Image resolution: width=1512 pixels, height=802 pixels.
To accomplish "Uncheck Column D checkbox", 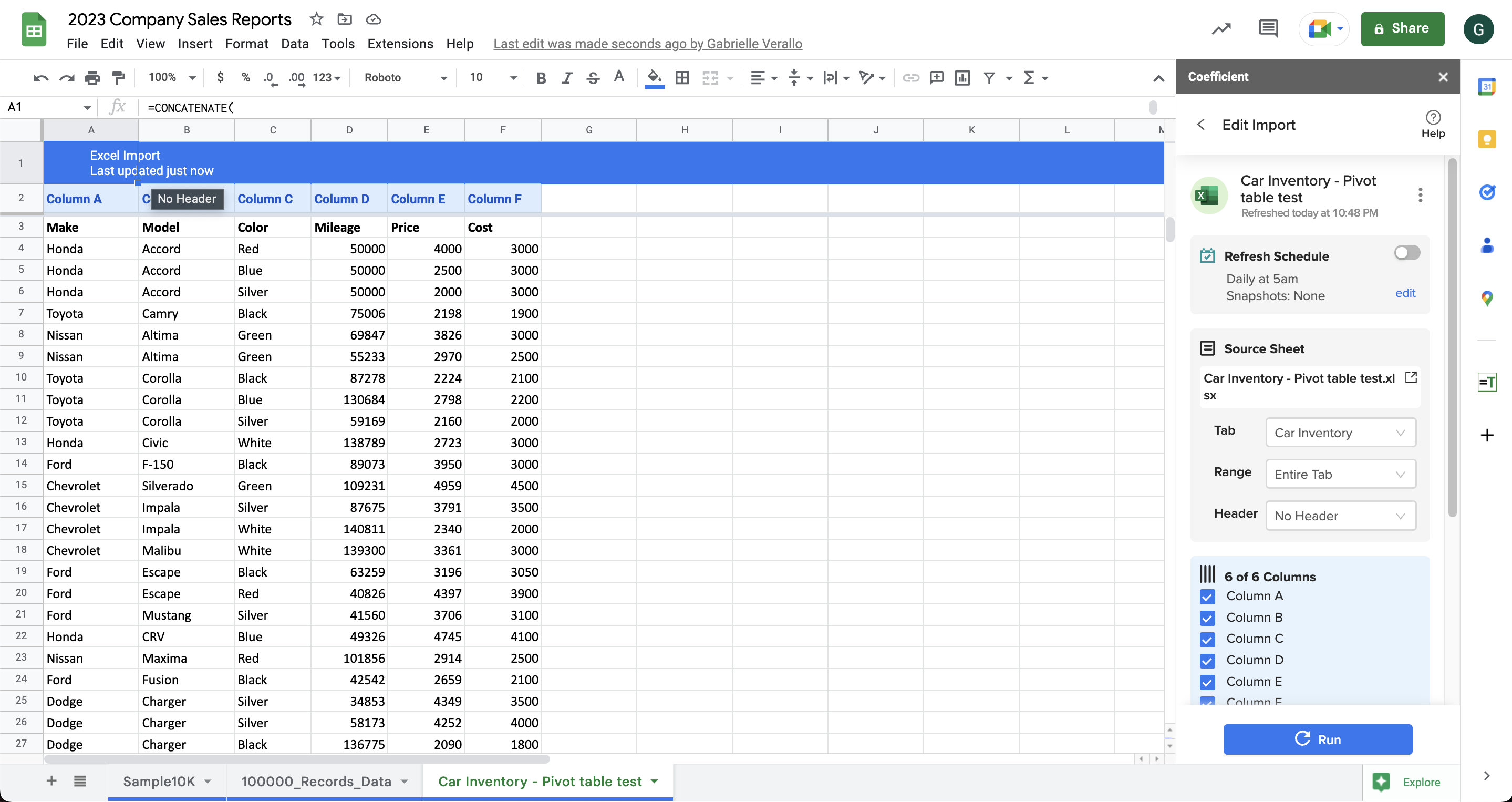I will tap(1207, 661).
